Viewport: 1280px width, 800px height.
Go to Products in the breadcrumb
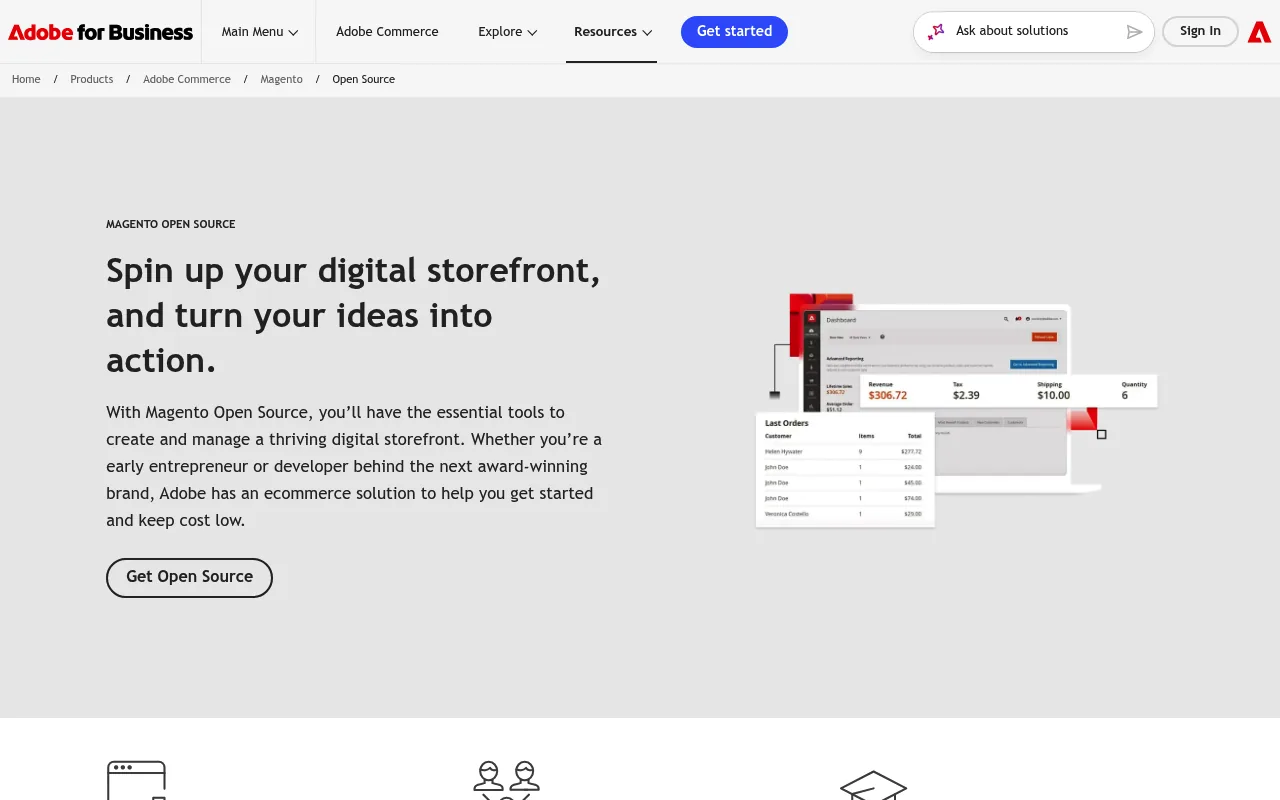[x=91, y=79]
